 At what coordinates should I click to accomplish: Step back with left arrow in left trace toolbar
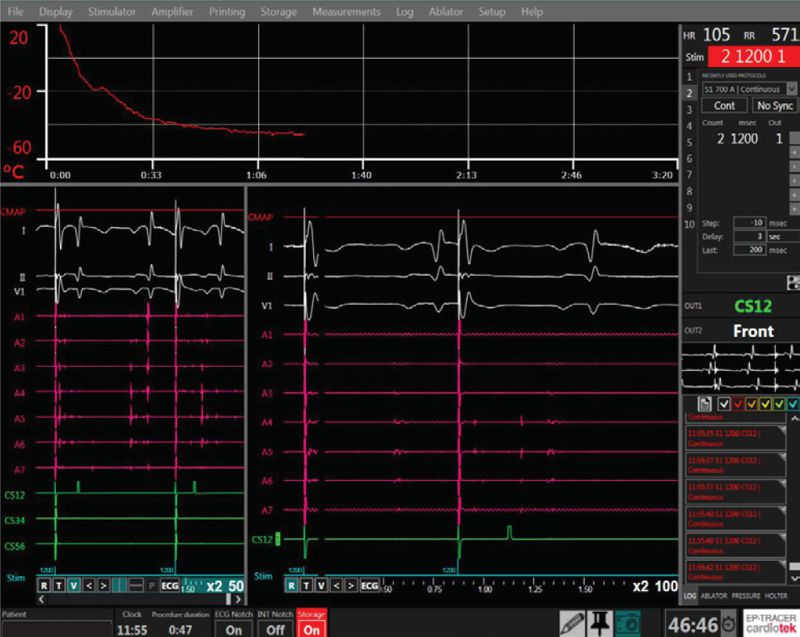click(x=89, y=585)
